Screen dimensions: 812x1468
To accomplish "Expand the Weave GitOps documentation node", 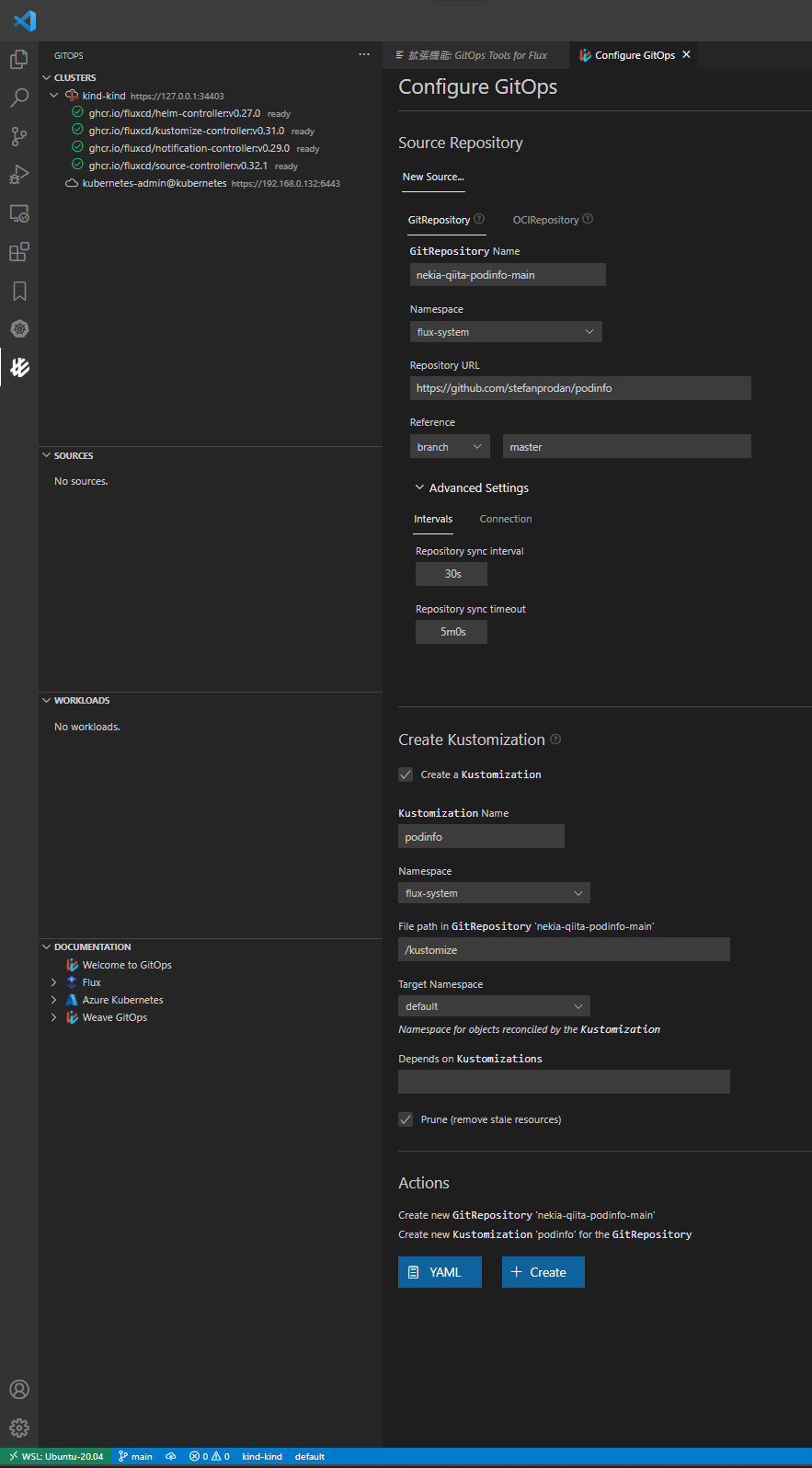I will click(54, 1017).
